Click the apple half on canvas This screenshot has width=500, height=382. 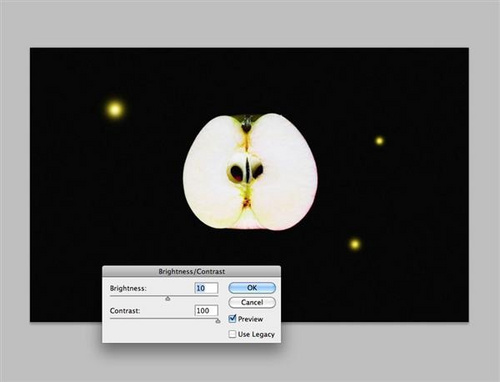pyautogui.click(x=250, y=172)
